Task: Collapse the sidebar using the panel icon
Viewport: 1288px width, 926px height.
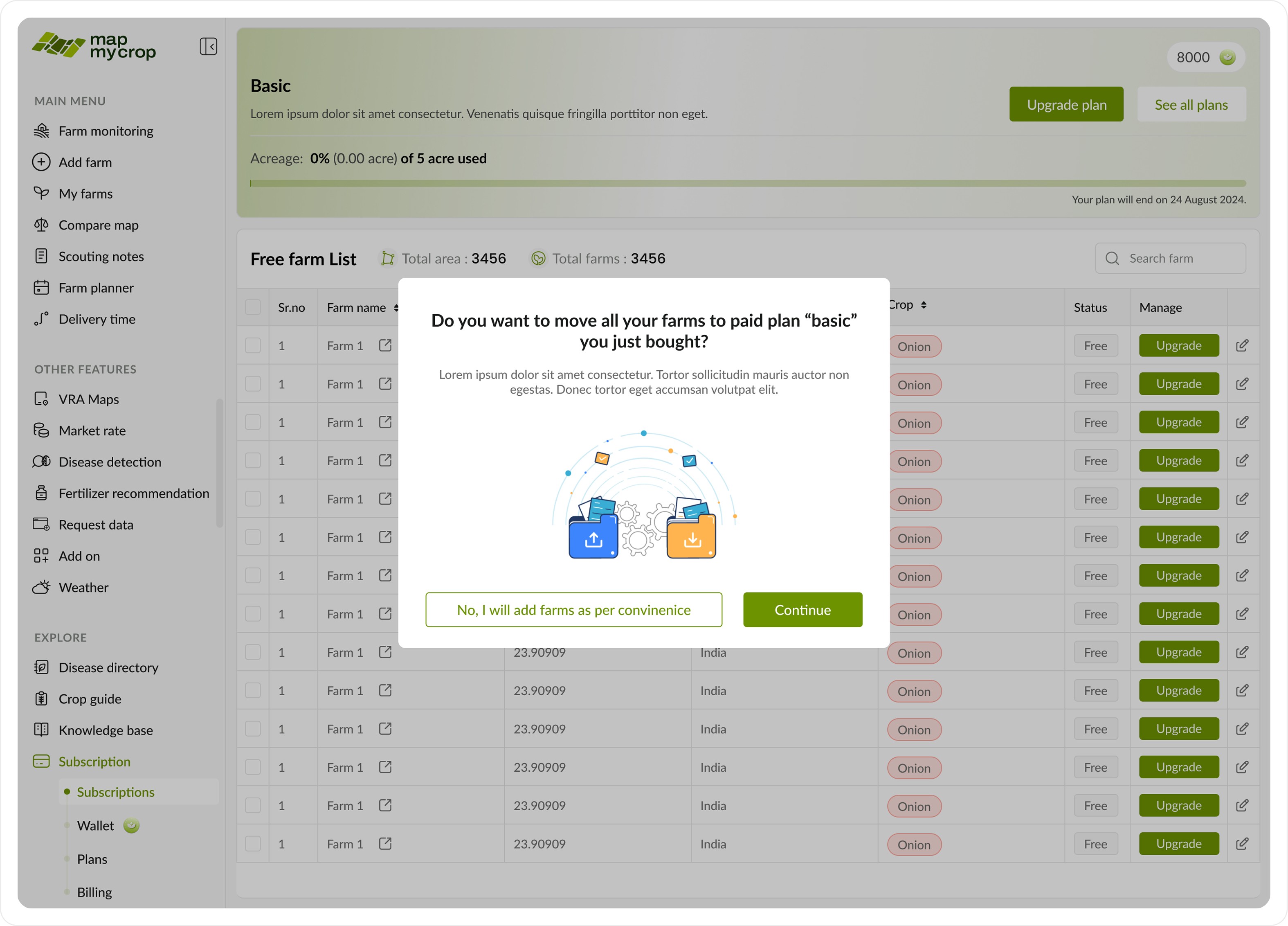Action: 209,47
